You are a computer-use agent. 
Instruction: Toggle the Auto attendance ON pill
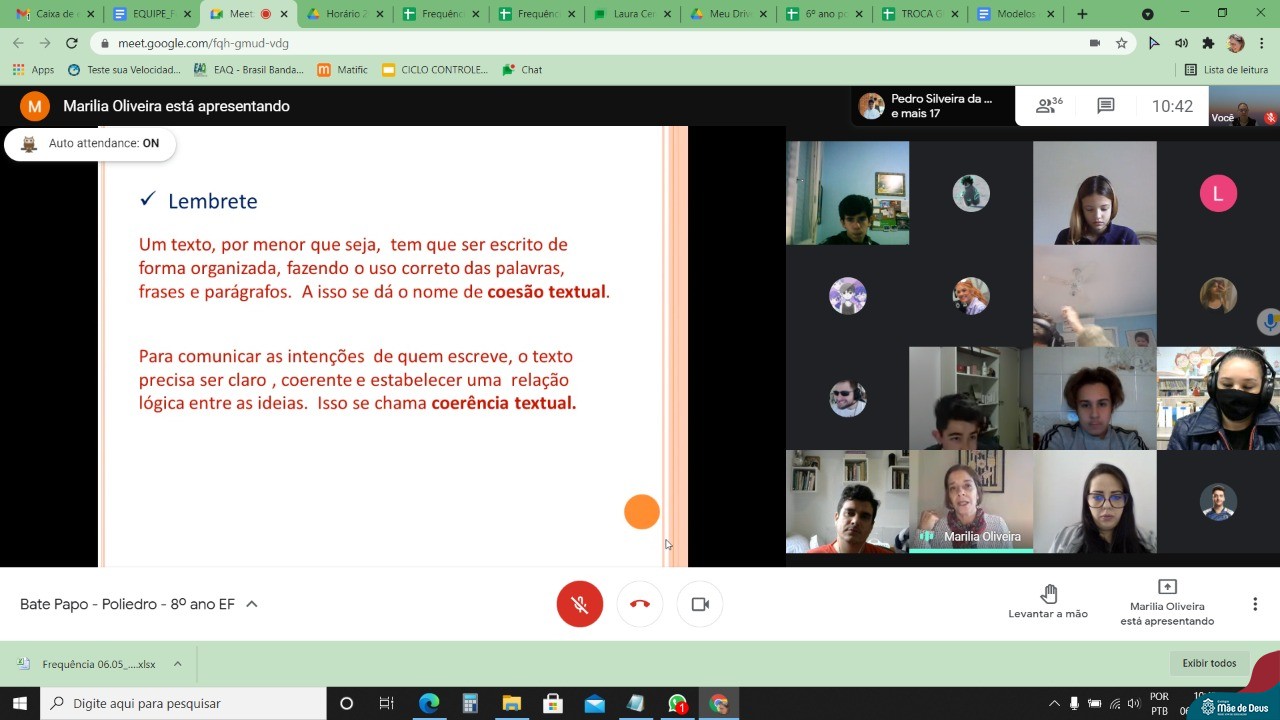[91, 144]
